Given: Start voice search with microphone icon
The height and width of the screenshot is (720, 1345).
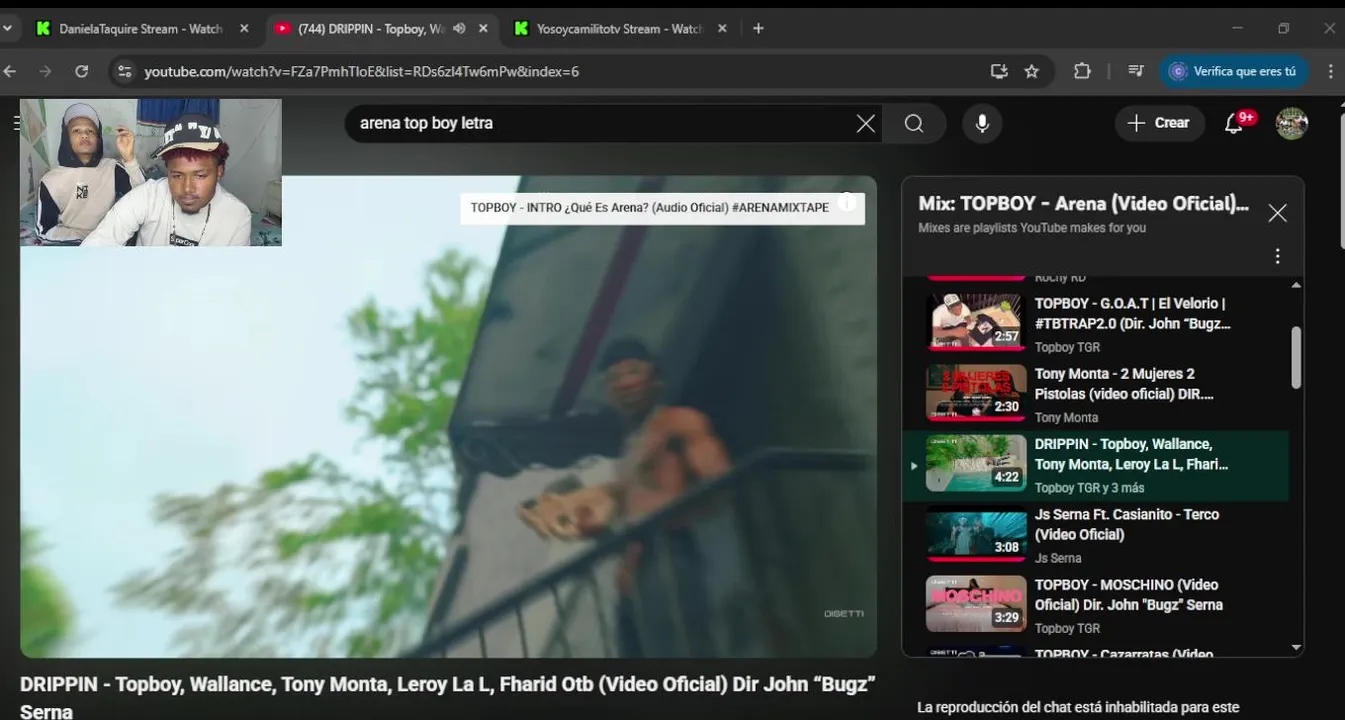Looking at the screenshot, I should tap(982, 123).
